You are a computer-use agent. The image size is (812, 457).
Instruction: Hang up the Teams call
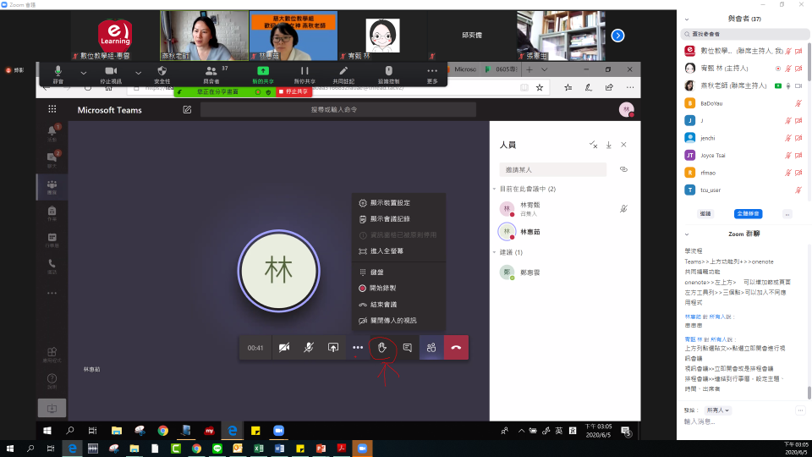[x=456, y=347]
